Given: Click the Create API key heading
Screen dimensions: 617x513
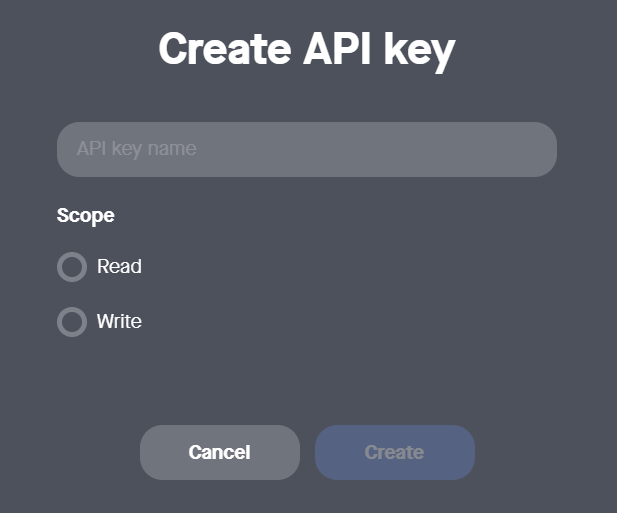Looking at the screenshot, I should tap(306, 49).
